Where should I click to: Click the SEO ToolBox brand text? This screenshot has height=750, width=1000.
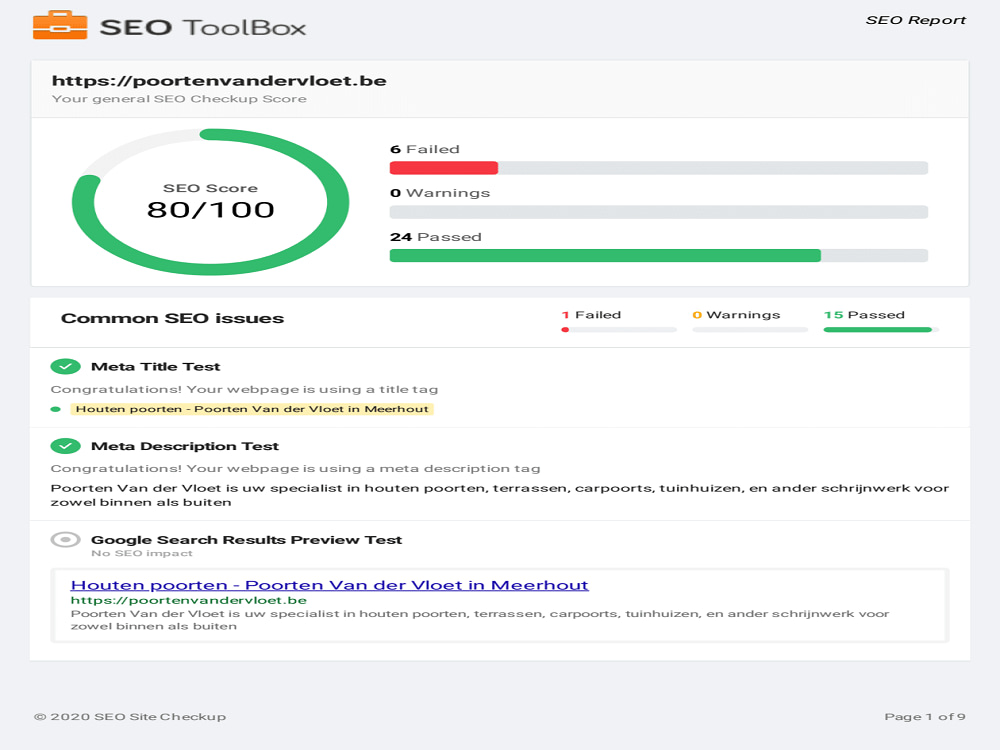coord(203,27)
